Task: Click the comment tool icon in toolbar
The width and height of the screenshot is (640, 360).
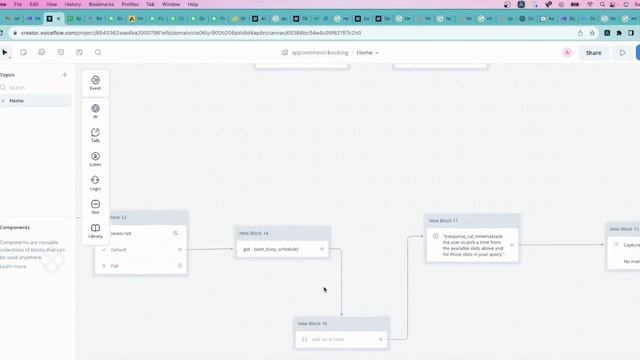Action: point(60,52)
